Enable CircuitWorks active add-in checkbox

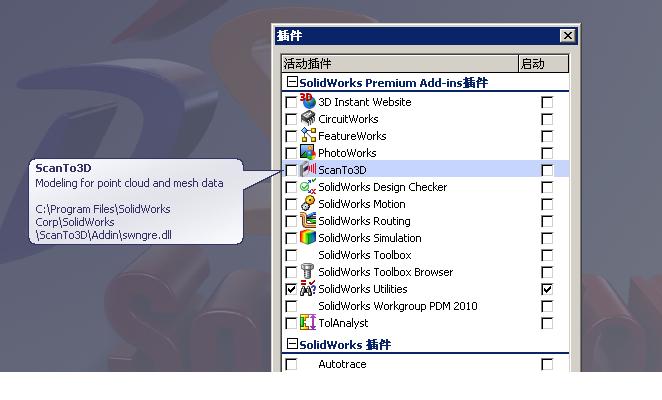click(291, 119)
